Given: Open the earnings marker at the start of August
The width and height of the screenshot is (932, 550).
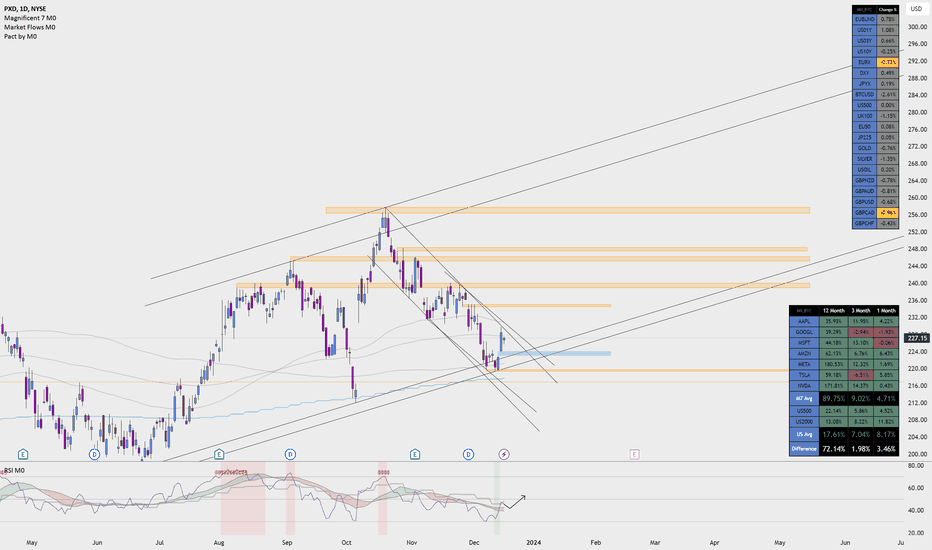Looking at the screenshot, I should click(x=219, y=454).
